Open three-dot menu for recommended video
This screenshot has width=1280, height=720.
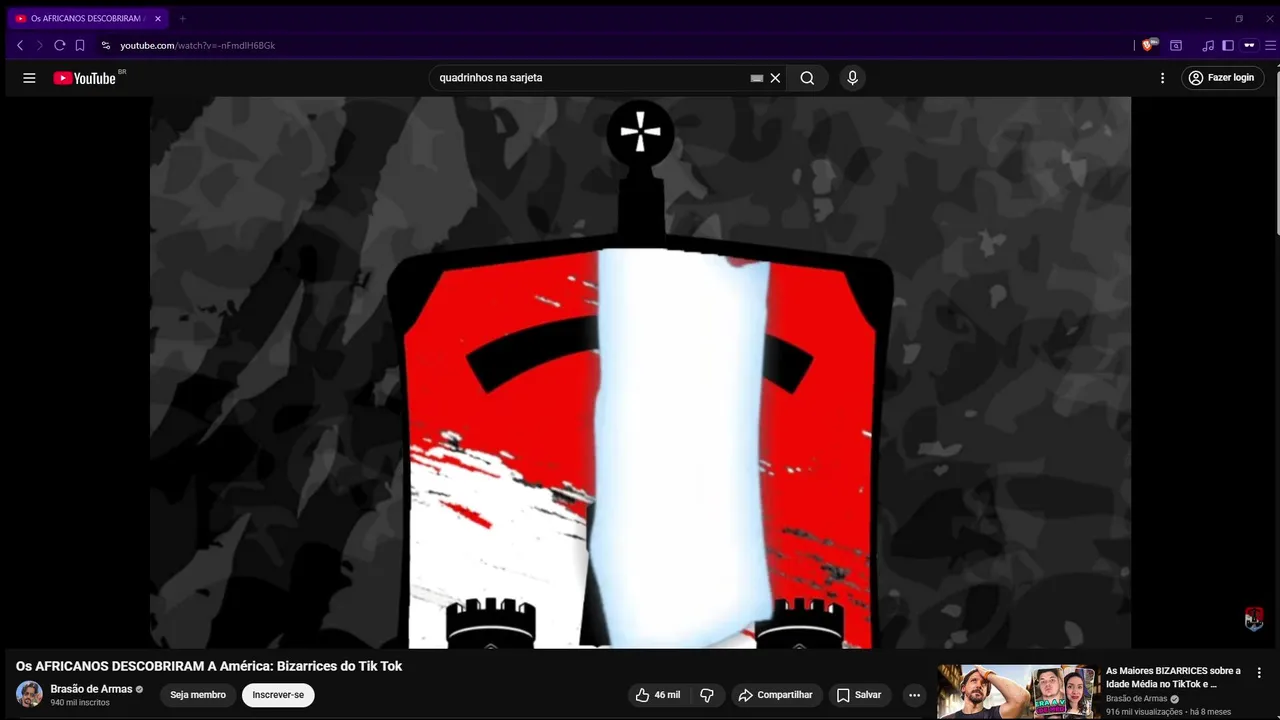coord(1259,673)
